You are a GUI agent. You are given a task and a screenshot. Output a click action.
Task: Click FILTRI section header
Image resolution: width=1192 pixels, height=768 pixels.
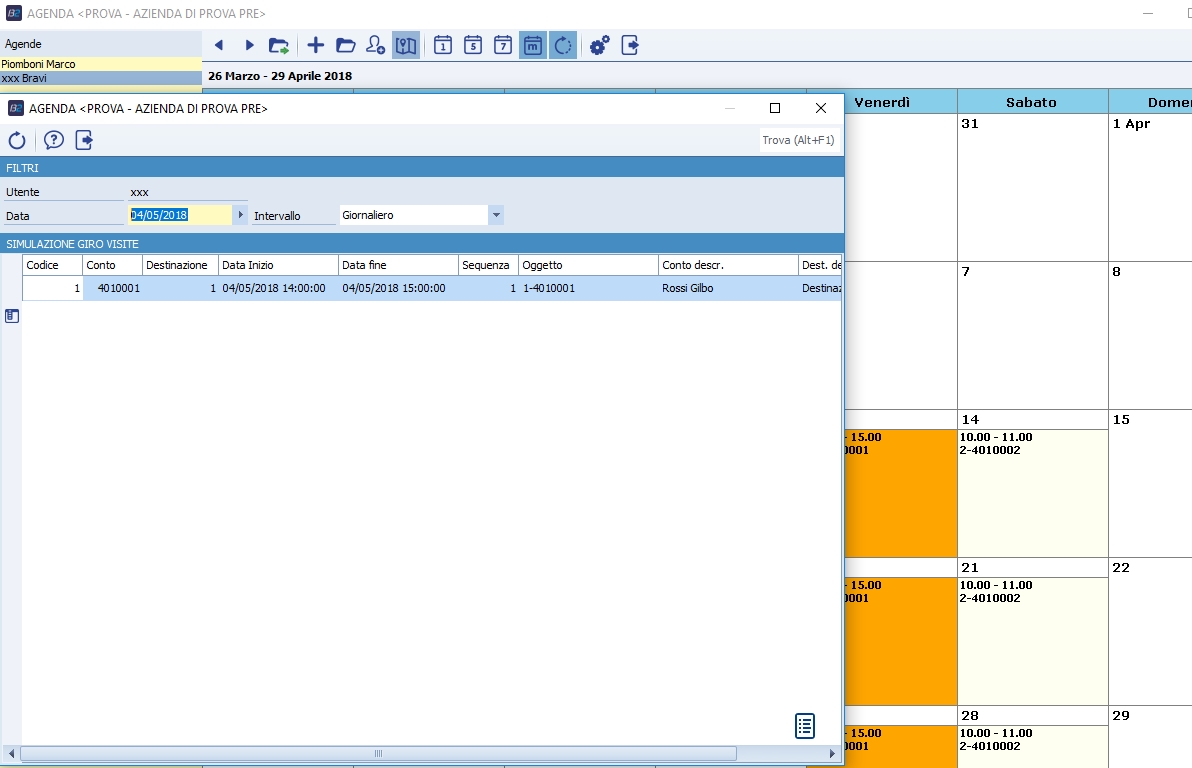[x=422, y=167]
